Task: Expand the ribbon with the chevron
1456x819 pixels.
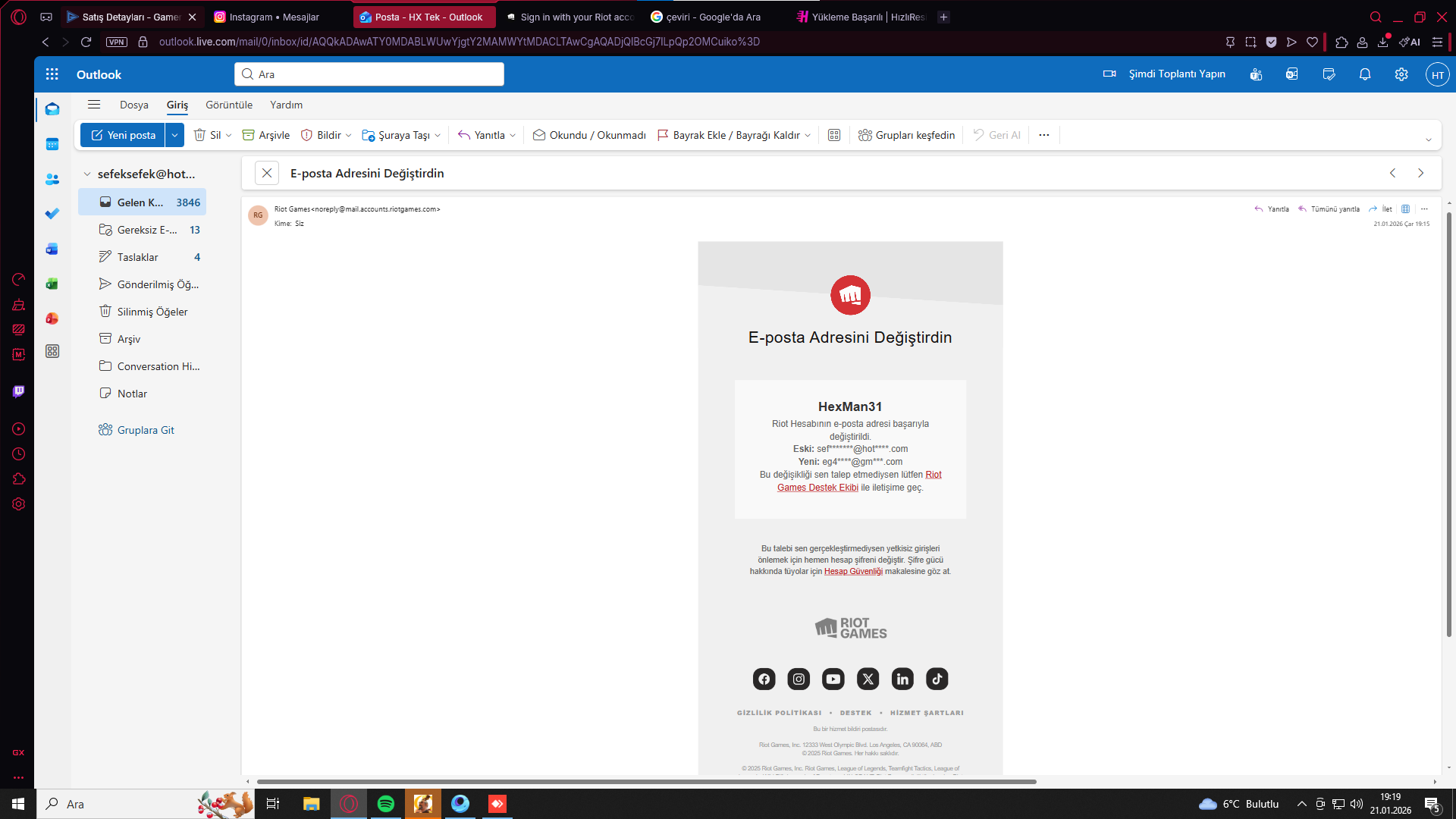Action: (1429, 140)
